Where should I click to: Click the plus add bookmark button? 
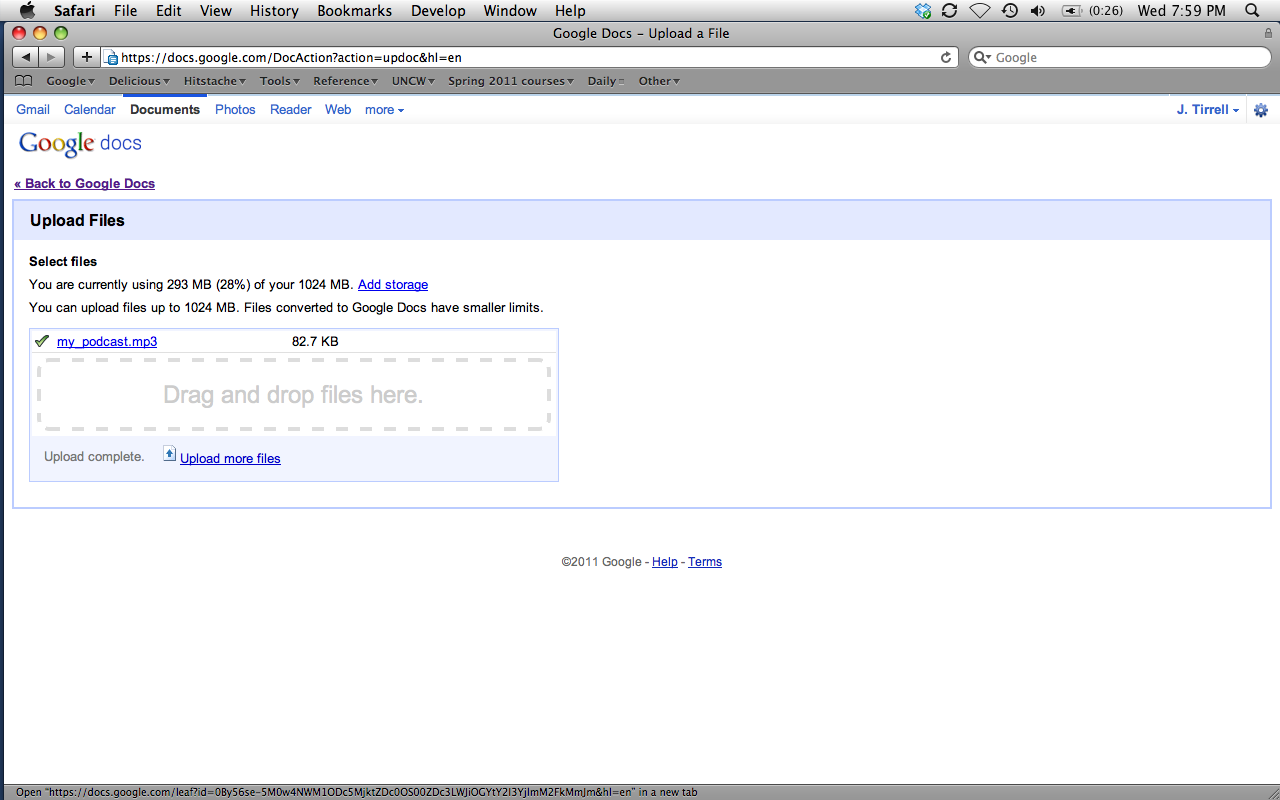[x=87, y=57]
